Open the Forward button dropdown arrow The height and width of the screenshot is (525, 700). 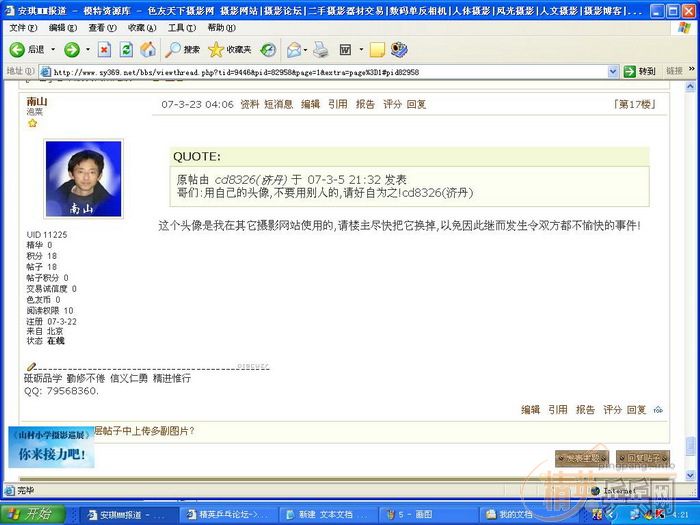(x=86, y=49)
